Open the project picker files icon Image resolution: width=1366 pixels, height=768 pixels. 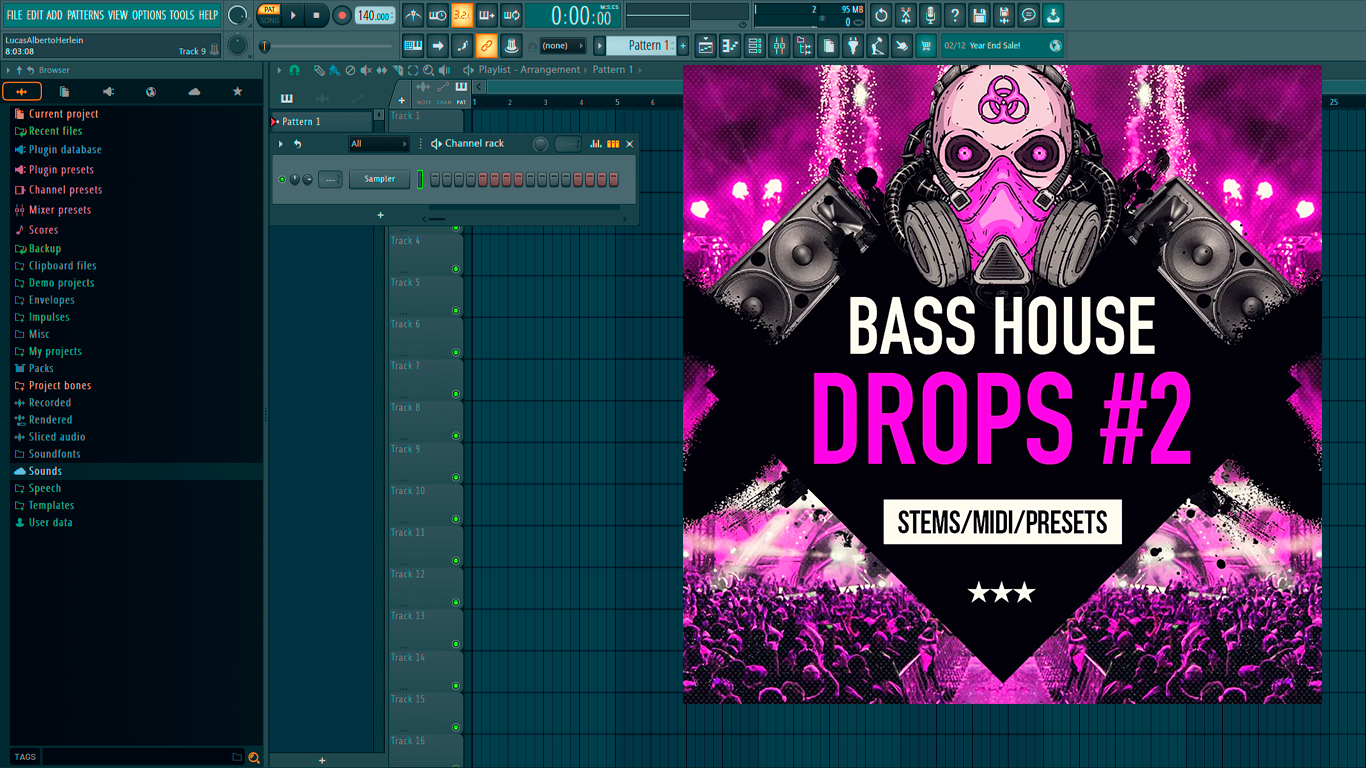pos(829,45)
